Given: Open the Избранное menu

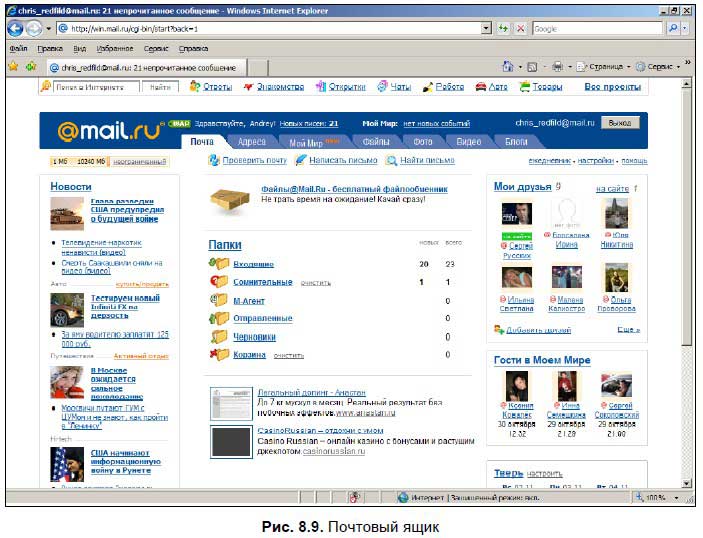Looking at the screenshot, I should pyautogui.click(x=115, y=48).
